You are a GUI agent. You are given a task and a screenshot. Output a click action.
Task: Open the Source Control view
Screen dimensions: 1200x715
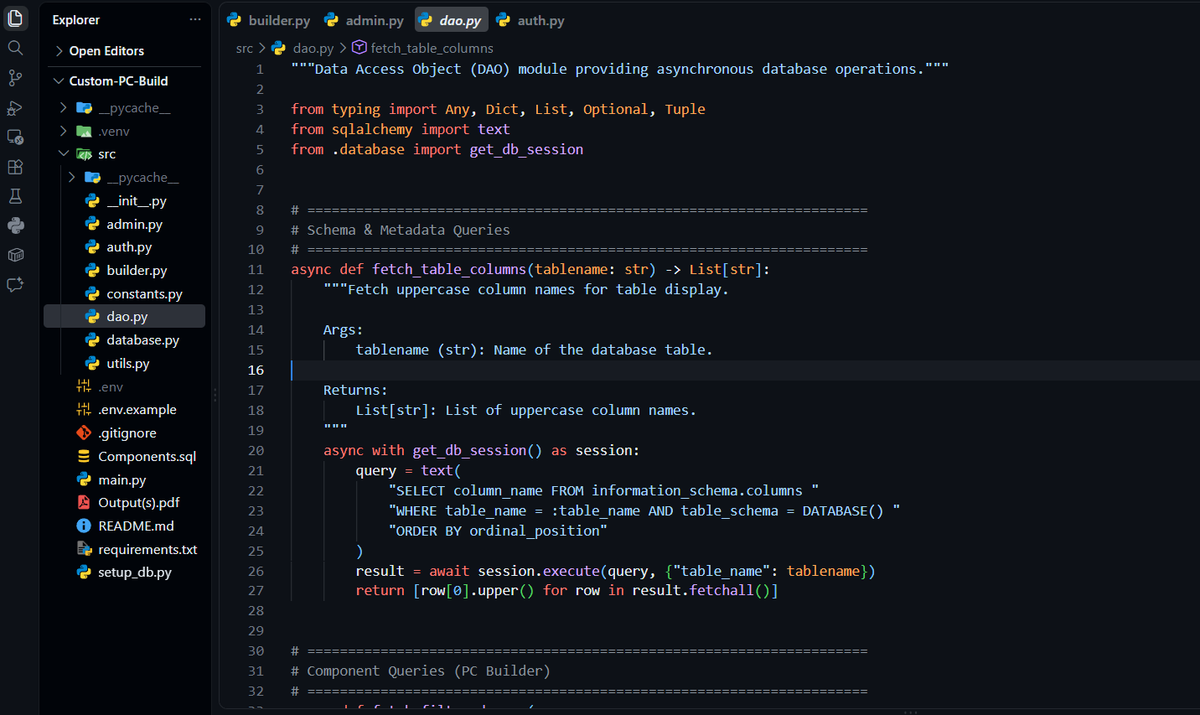click(15, 78)
